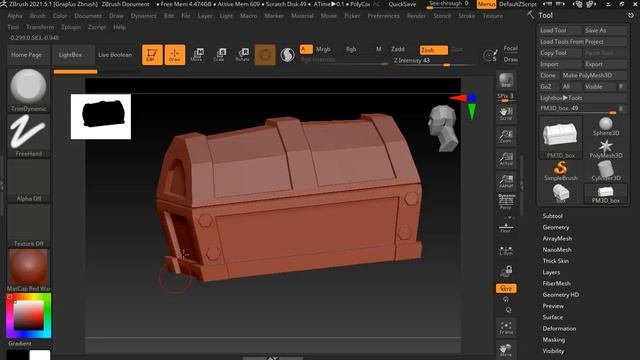
Task: Click the Make PolyMesh3D button
Action: click(593, 75)
